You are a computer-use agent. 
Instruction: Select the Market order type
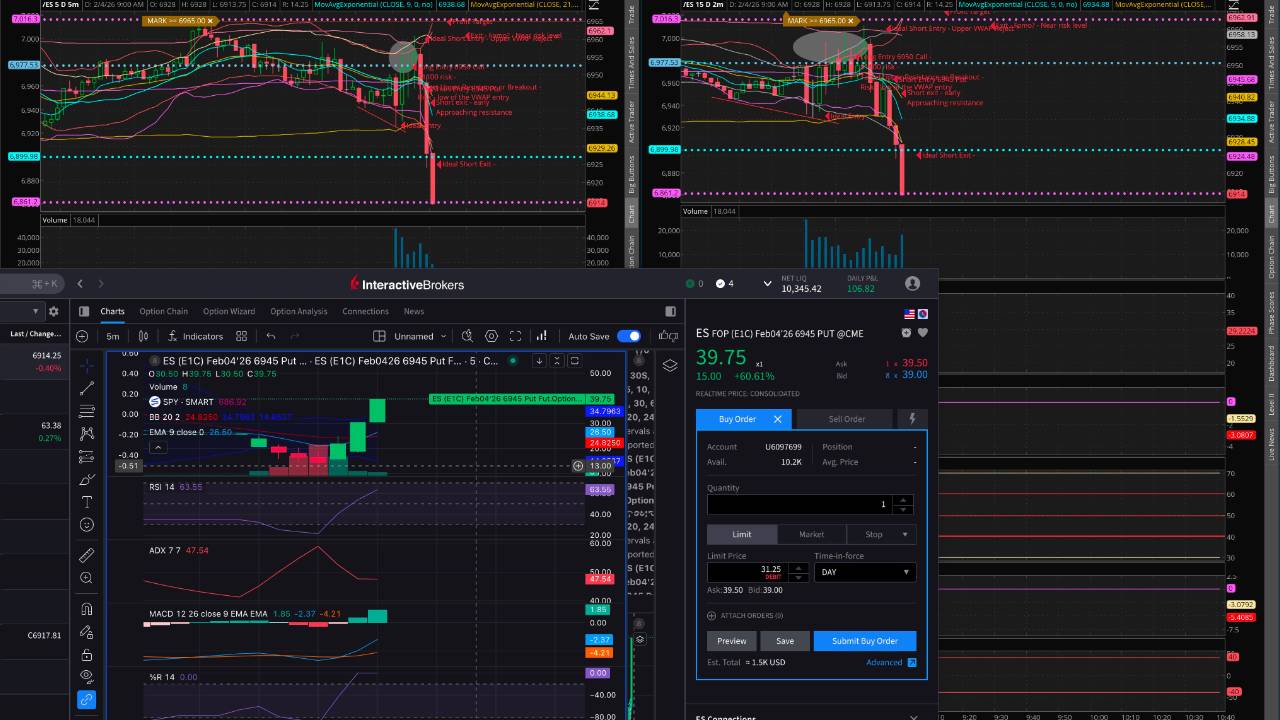point(812,534)
